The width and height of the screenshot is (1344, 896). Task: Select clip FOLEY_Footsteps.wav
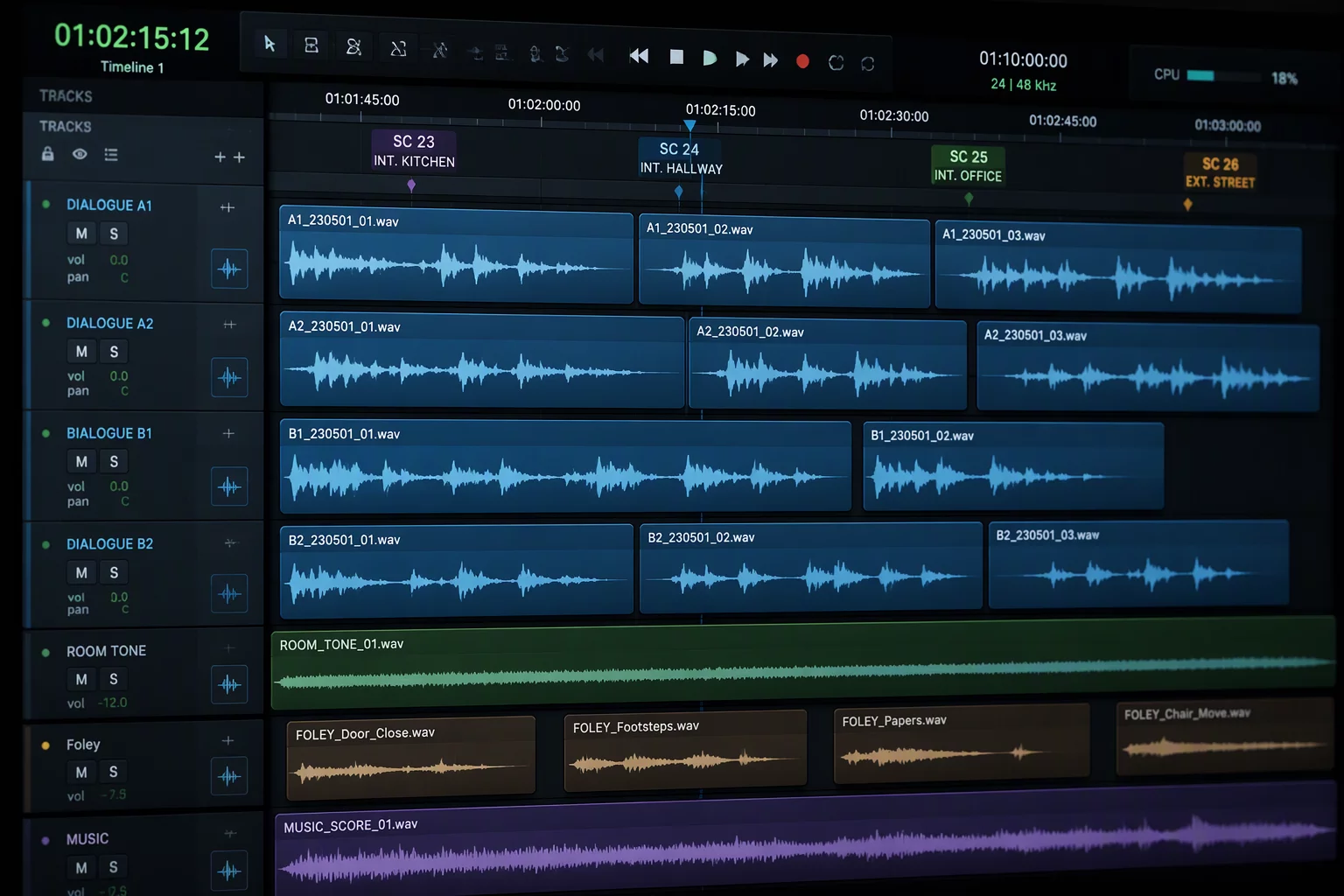(x=685, y=751)
